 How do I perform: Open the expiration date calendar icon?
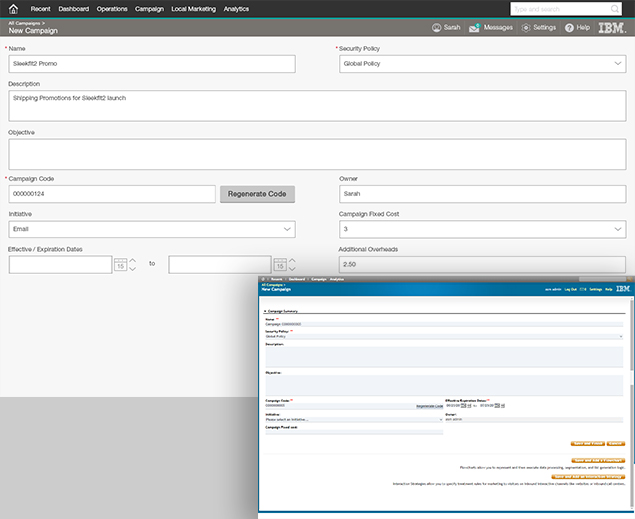(280, 264)
